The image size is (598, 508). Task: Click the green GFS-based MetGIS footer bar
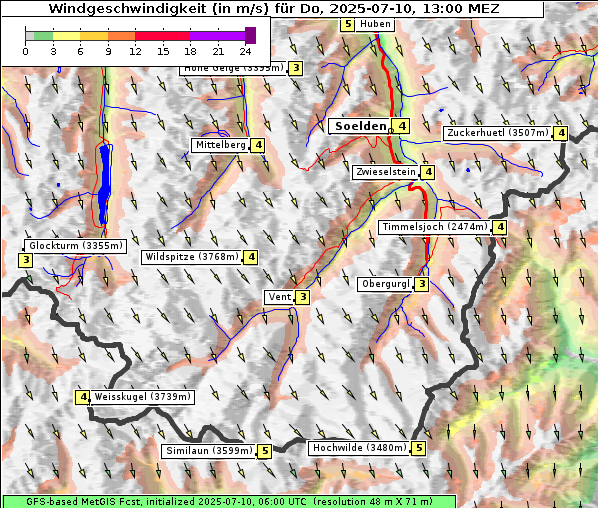tap(229, 502)
